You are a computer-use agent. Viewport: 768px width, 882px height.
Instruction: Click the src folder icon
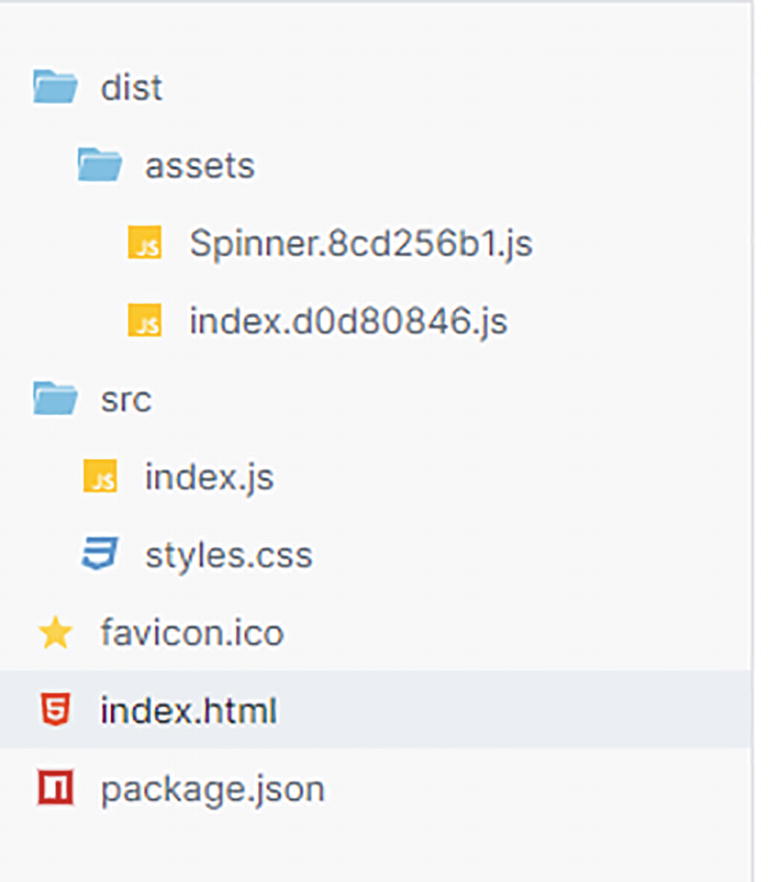point(55,399)
